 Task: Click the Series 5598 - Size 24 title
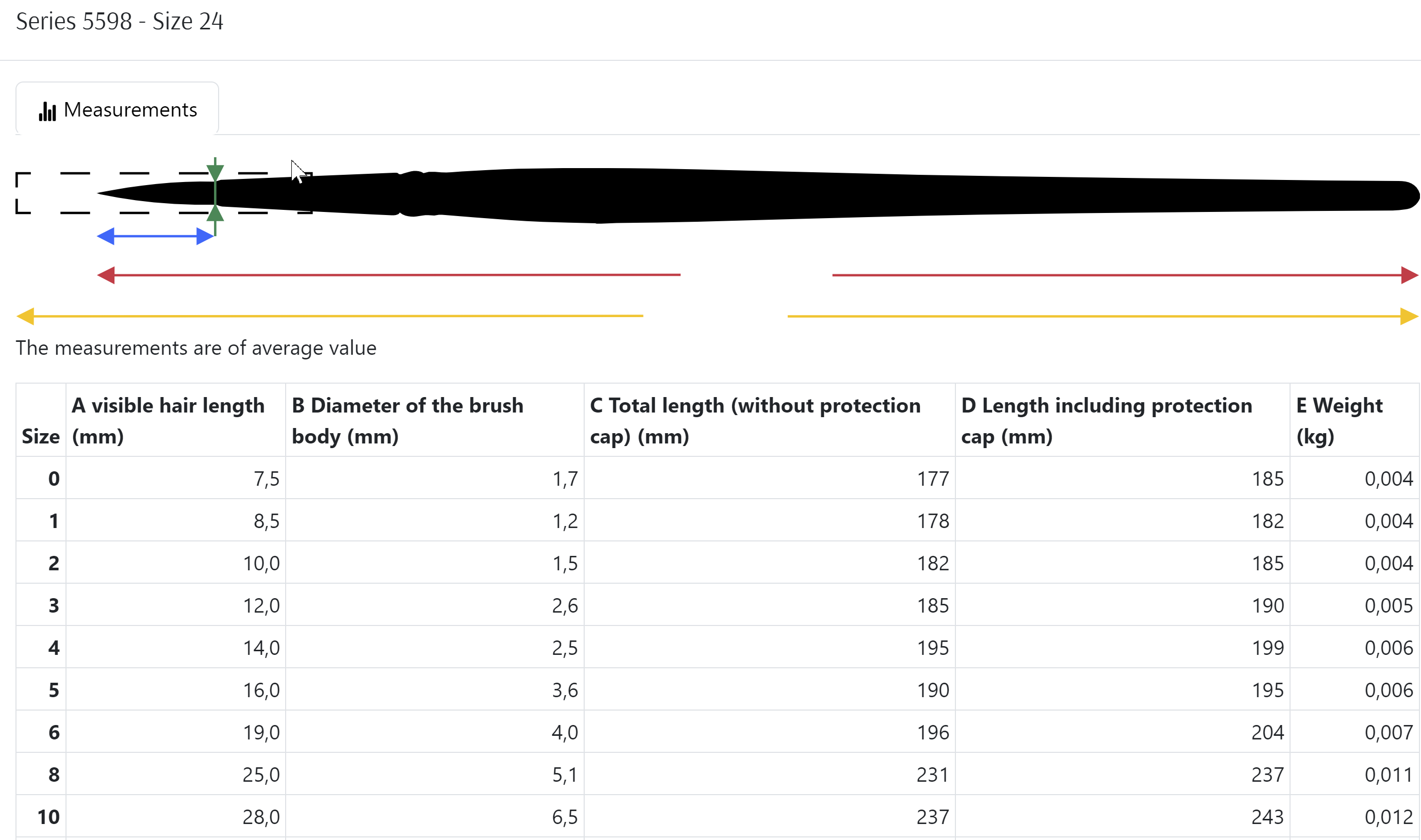click(120, 22)
